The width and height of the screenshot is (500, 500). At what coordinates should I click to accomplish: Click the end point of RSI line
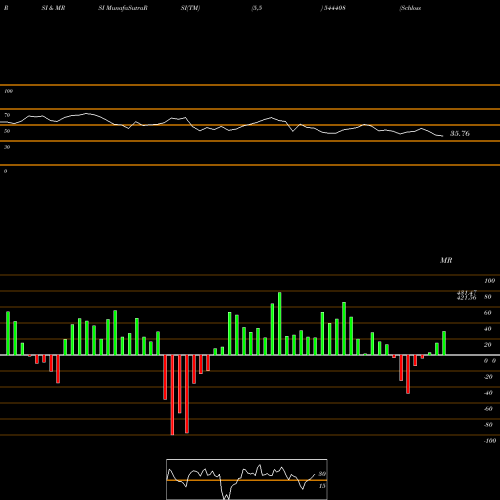click(x=442, y=136)
